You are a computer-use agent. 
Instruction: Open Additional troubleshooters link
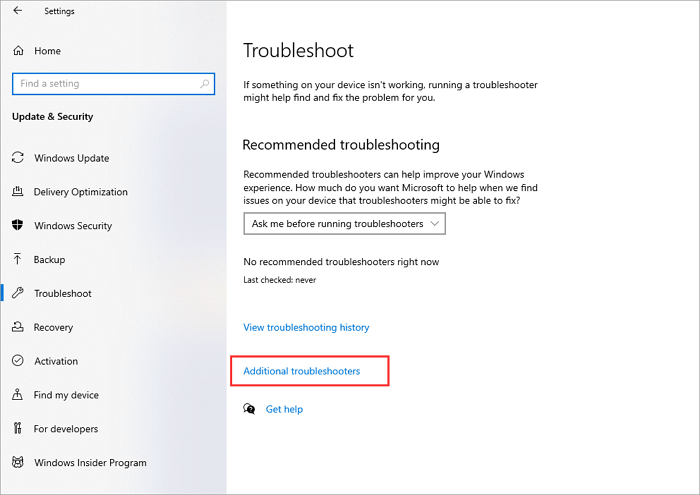tap(302, 371)
